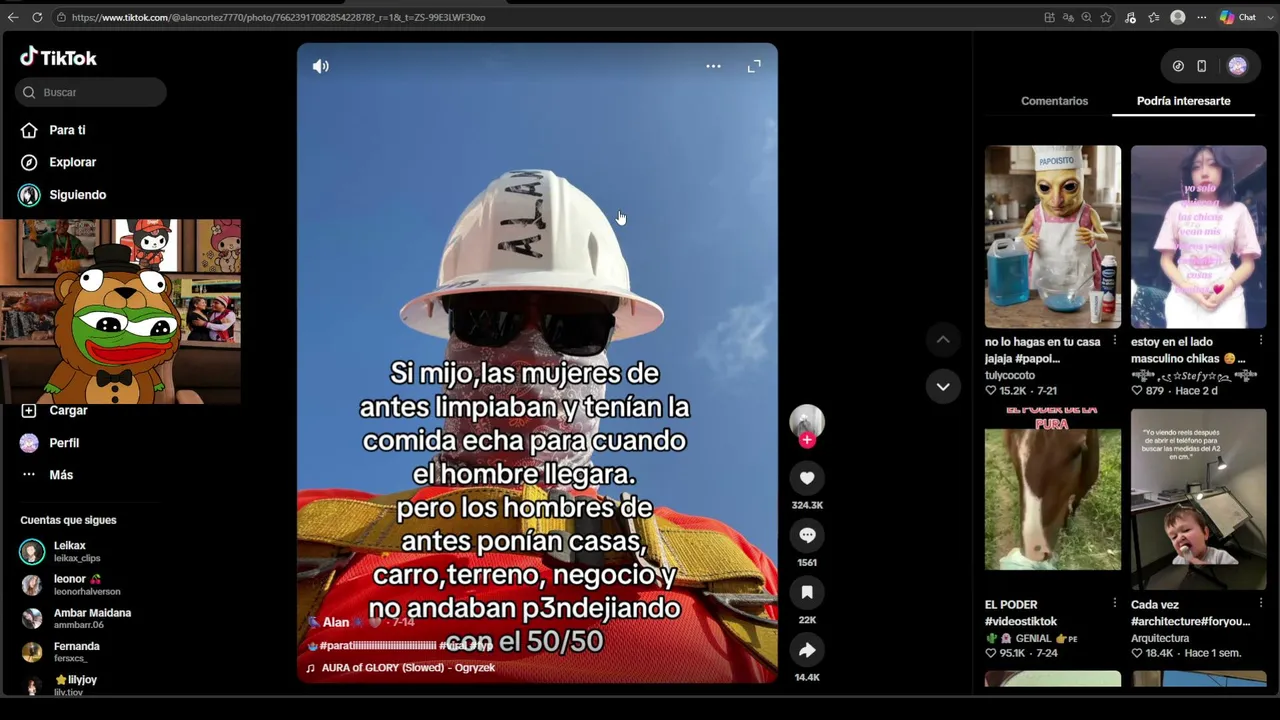Save the video with the bookmark icon
The width and height of the screenshot is (1280, 720).
[x=807, y=593]
